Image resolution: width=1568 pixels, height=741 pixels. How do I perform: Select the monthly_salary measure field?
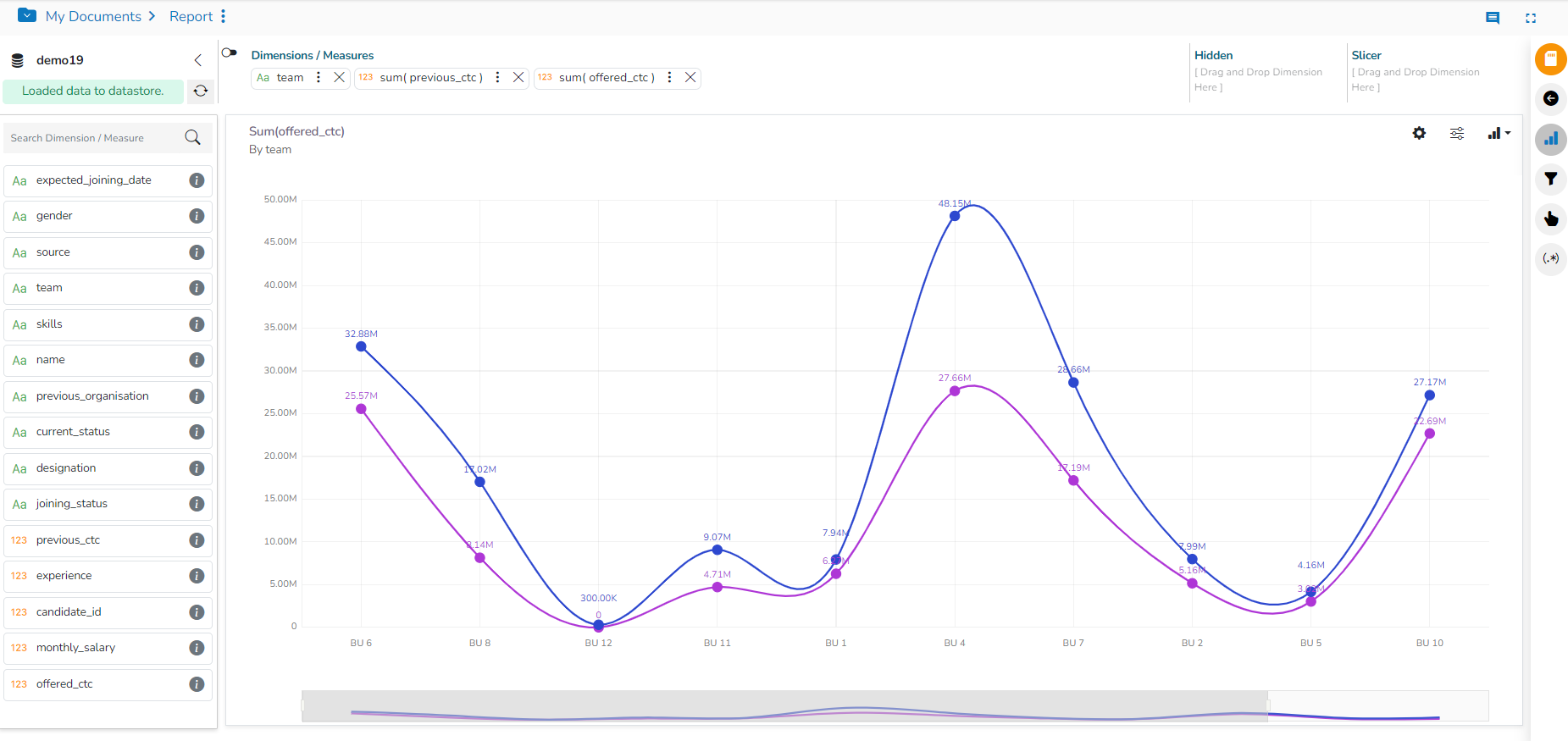click(76, 648)
